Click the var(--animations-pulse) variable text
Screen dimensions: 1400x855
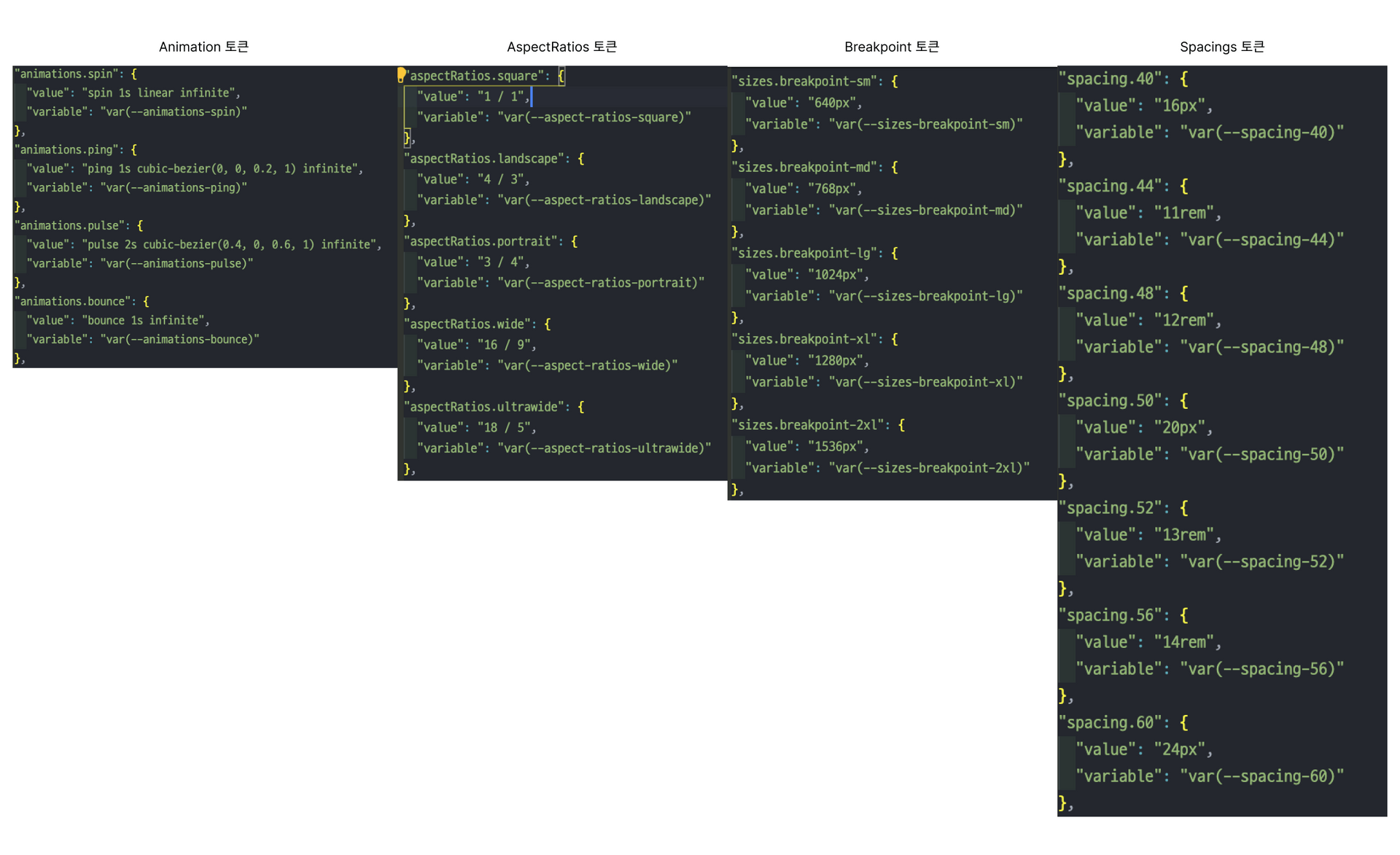pyautogui.click(x=176, y=264)
